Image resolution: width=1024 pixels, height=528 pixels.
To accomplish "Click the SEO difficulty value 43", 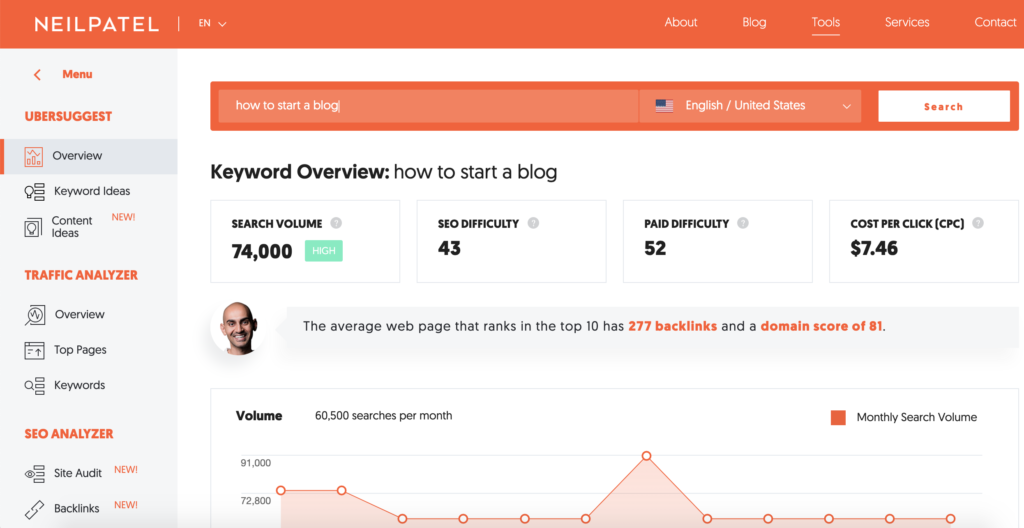I will click(x=449, y=248).
